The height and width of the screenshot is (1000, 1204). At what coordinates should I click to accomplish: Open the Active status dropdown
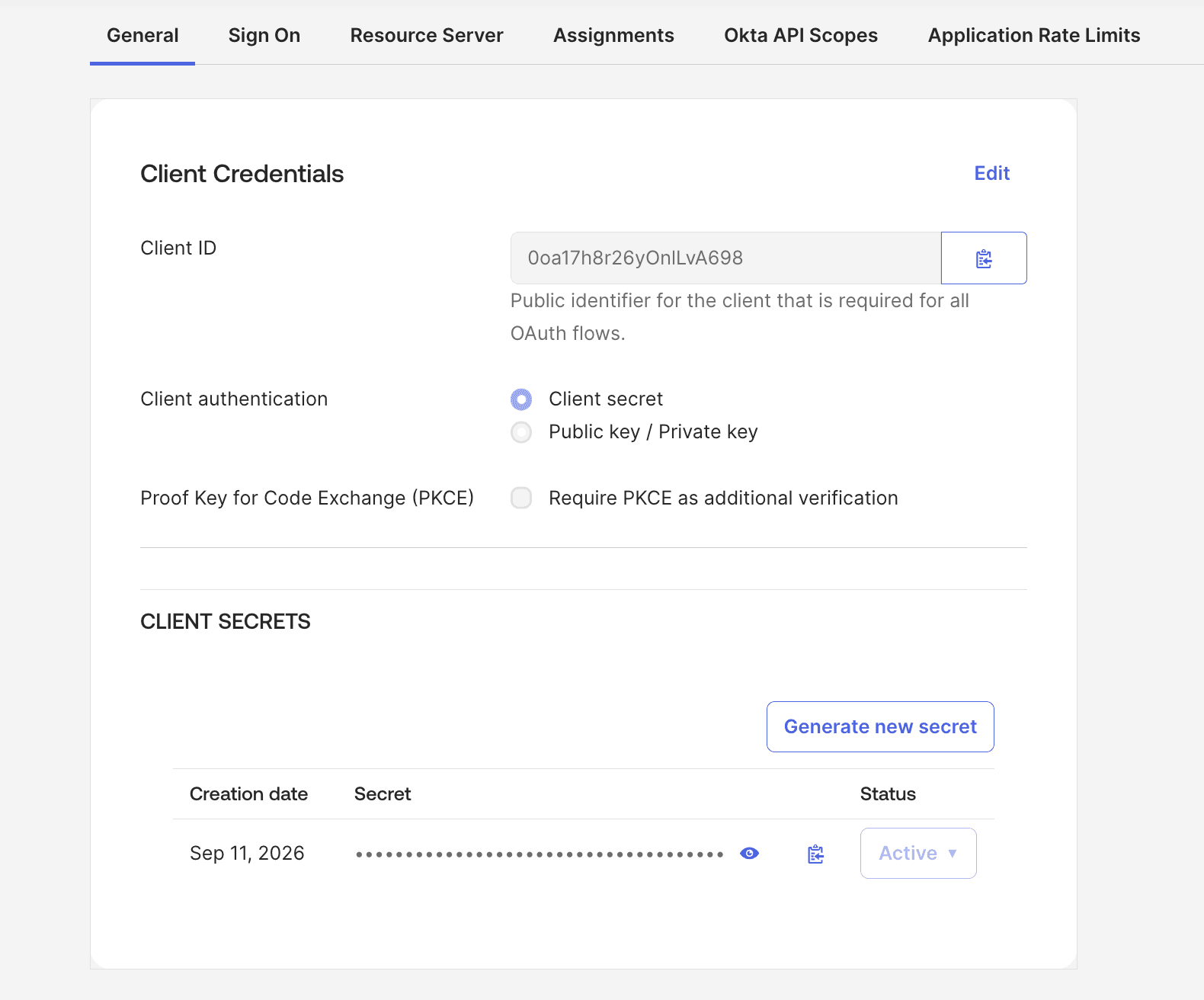918,853
